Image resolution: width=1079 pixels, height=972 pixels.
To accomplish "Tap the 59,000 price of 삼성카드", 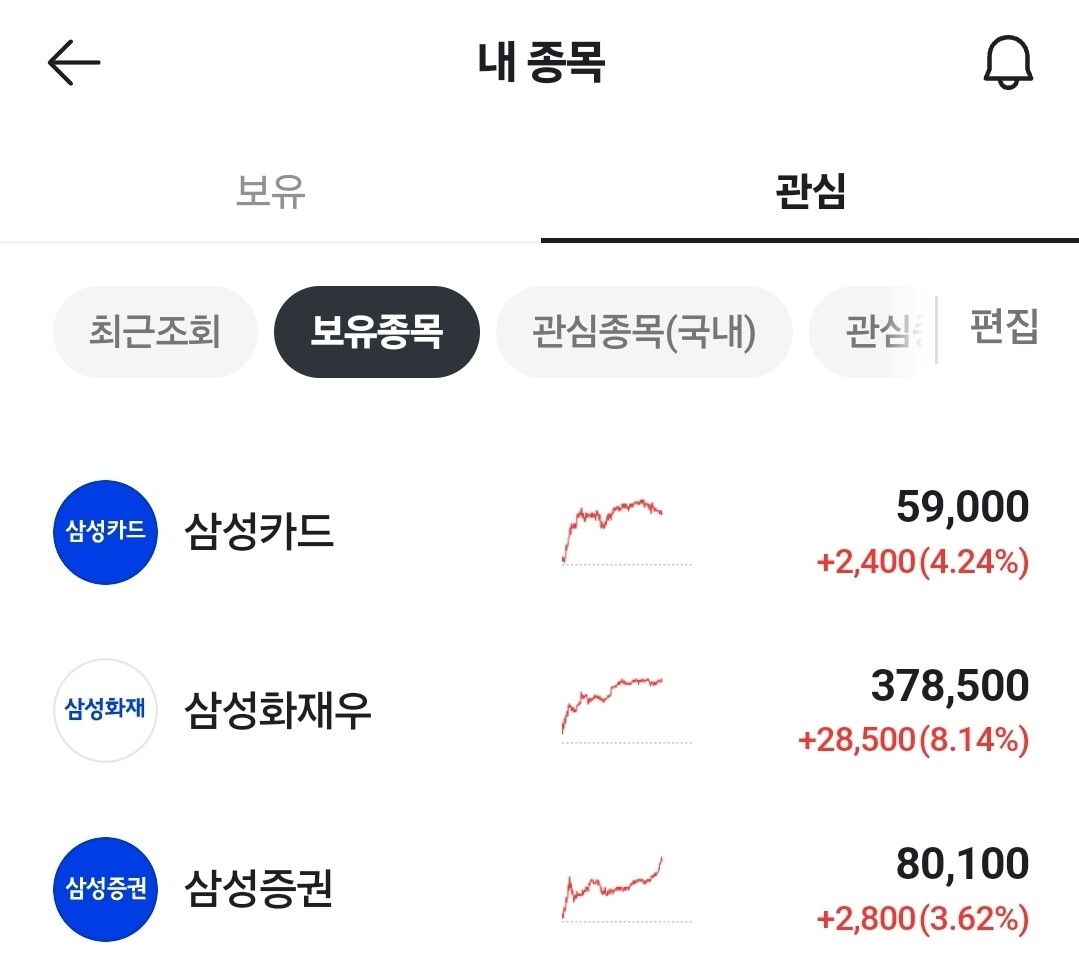I will coord(962,506).
